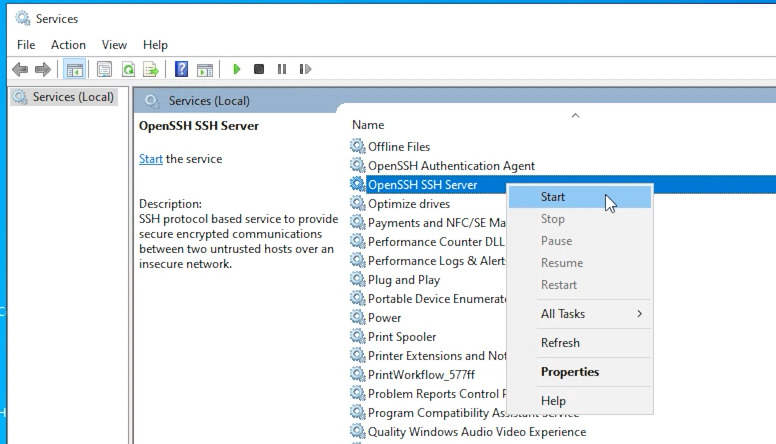Select the Offline Files service
776x444 pixels.
tap(399, 147)
